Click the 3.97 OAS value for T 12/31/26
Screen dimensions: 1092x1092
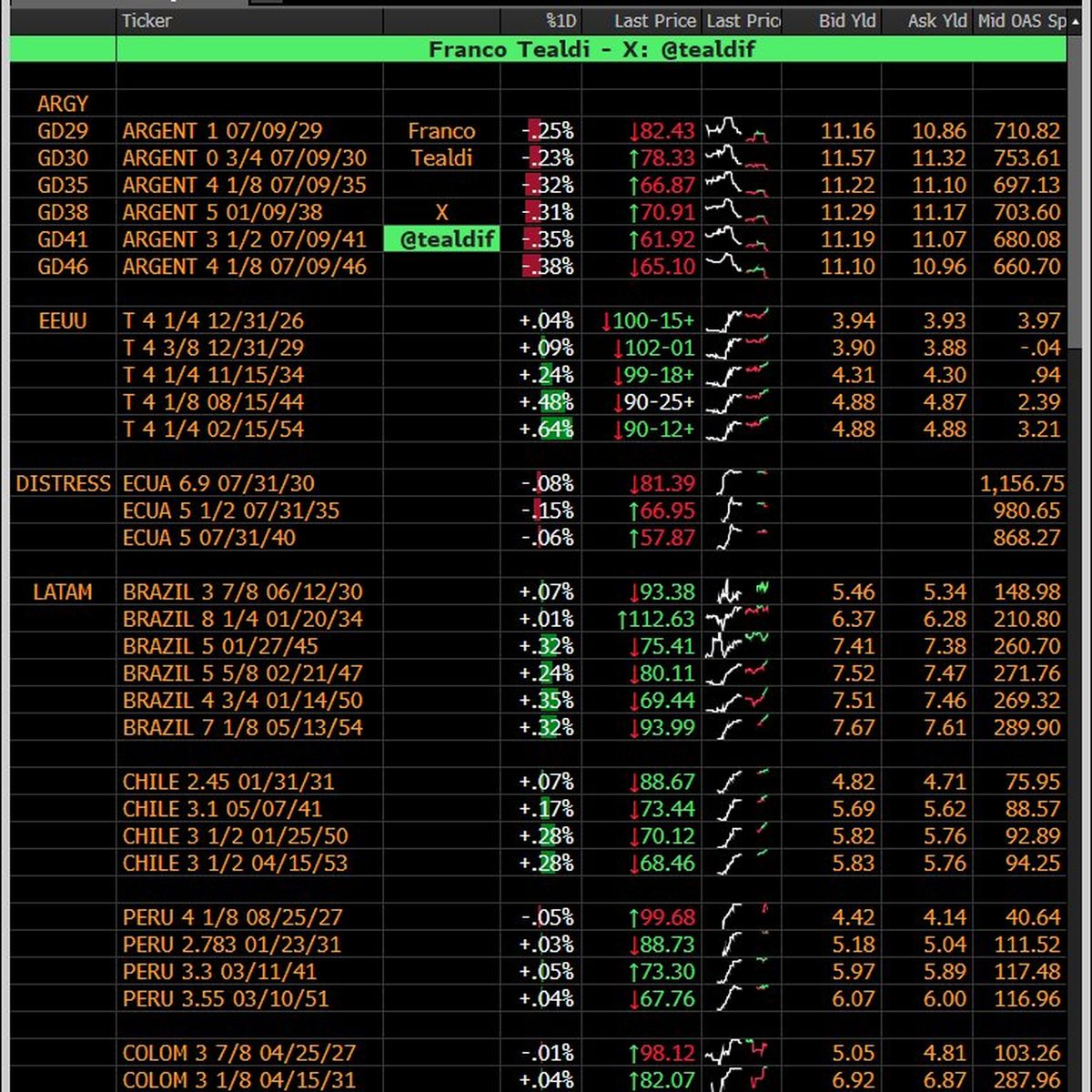point(1039,321)
